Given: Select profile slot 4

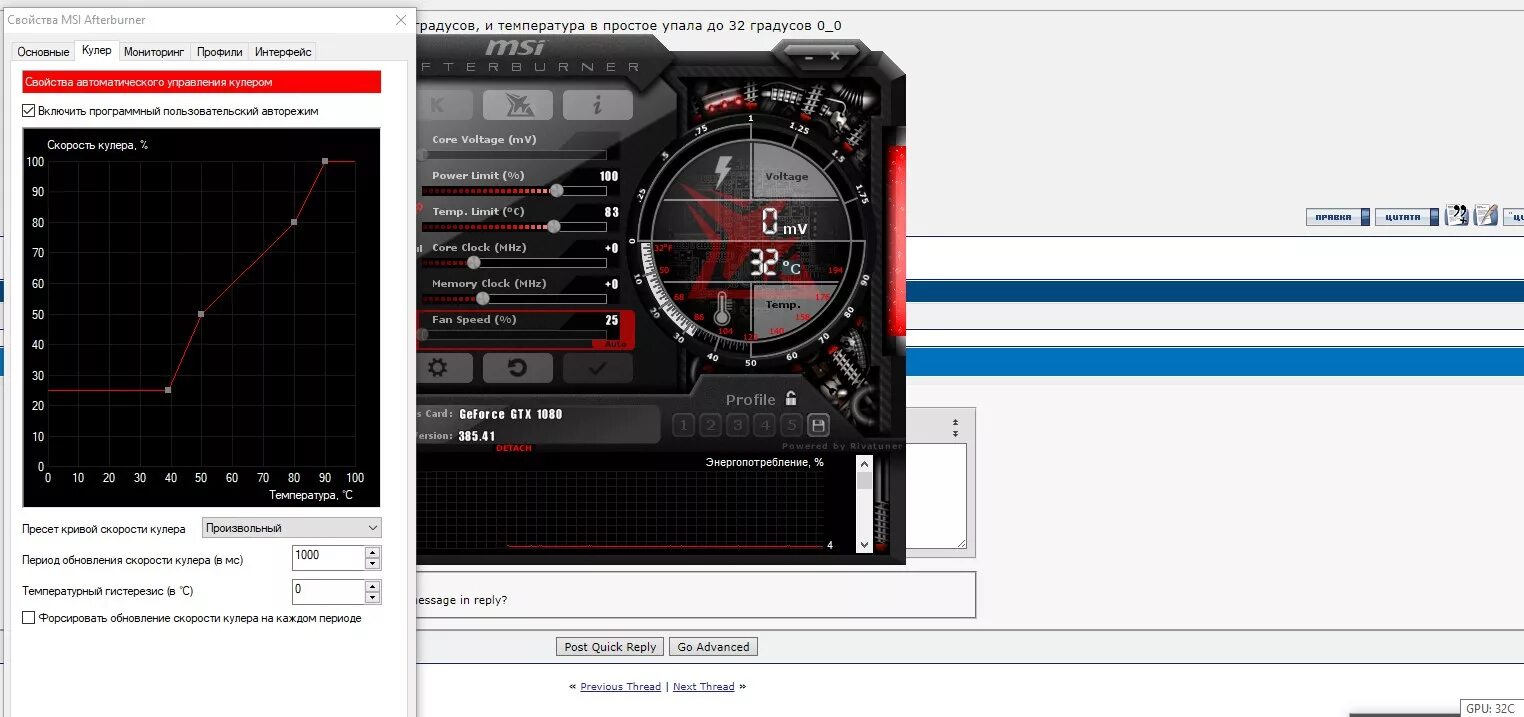Looking at the screenshot, I should tap(764, 425).
